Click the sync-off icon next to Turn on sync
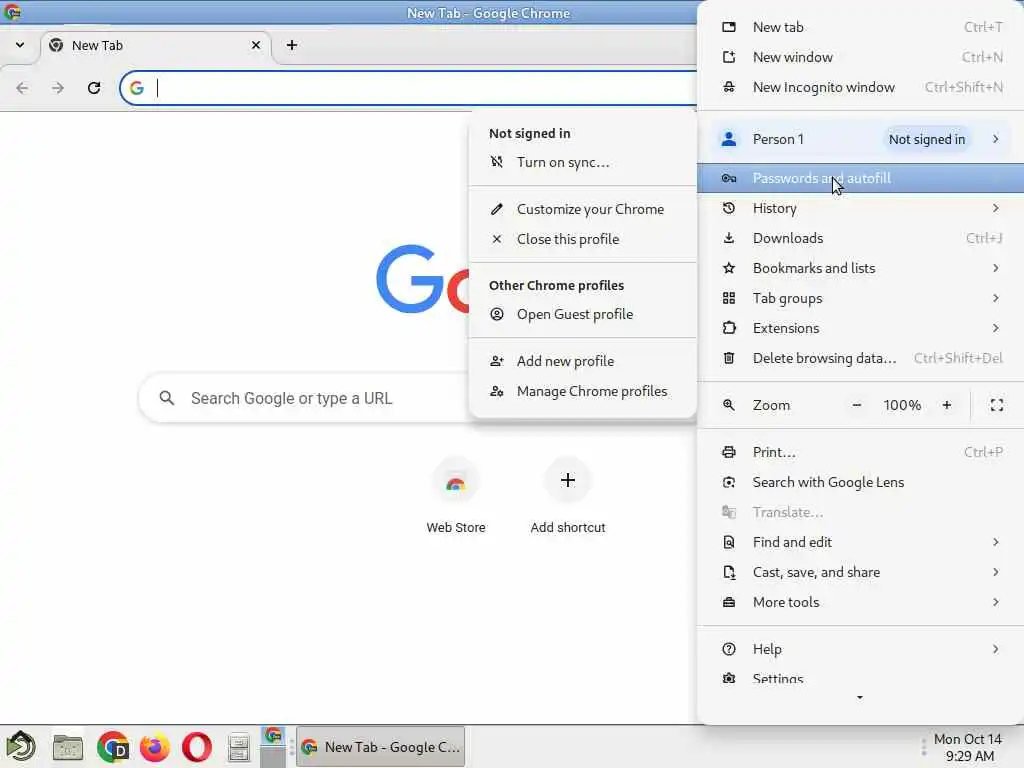The height and width of the screenshot is (768, 1024). 497,162
